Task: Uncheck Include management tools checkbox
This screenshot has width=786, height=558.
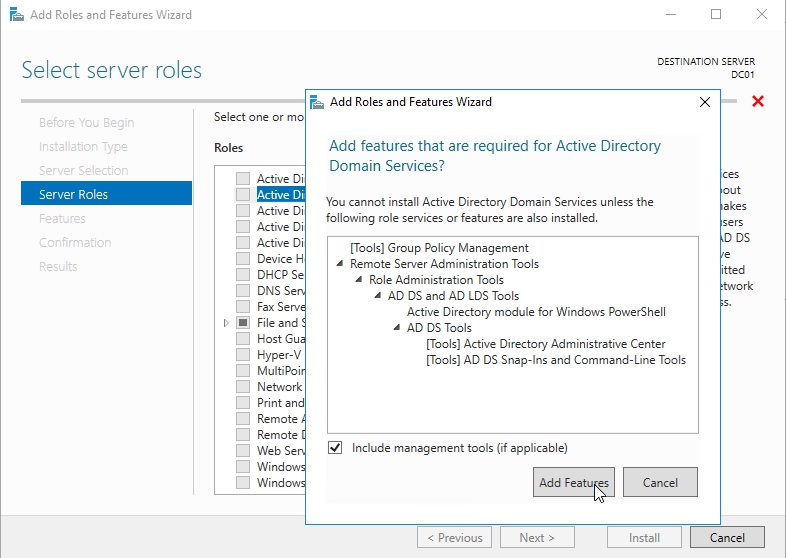Action: [x=335, y=448]
